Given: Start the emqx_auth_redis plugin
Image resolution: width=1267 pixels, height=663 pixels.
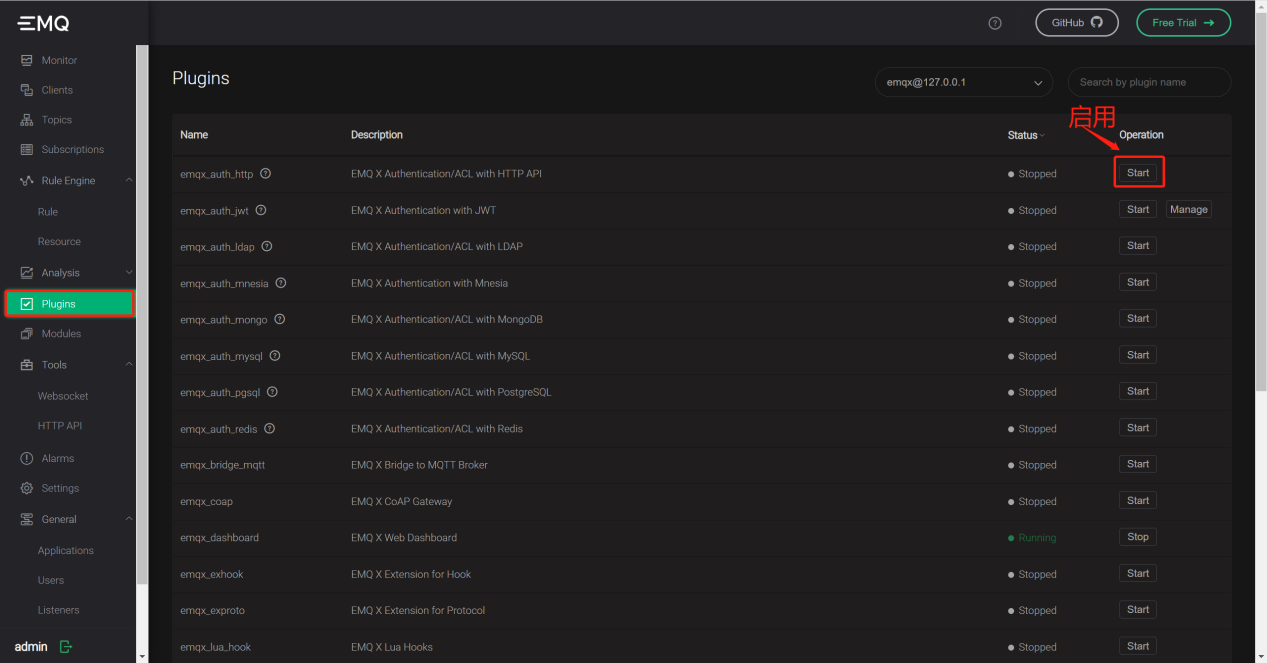Looking at the screenshot, I should pyautogui.click(x=1138, y=428).
